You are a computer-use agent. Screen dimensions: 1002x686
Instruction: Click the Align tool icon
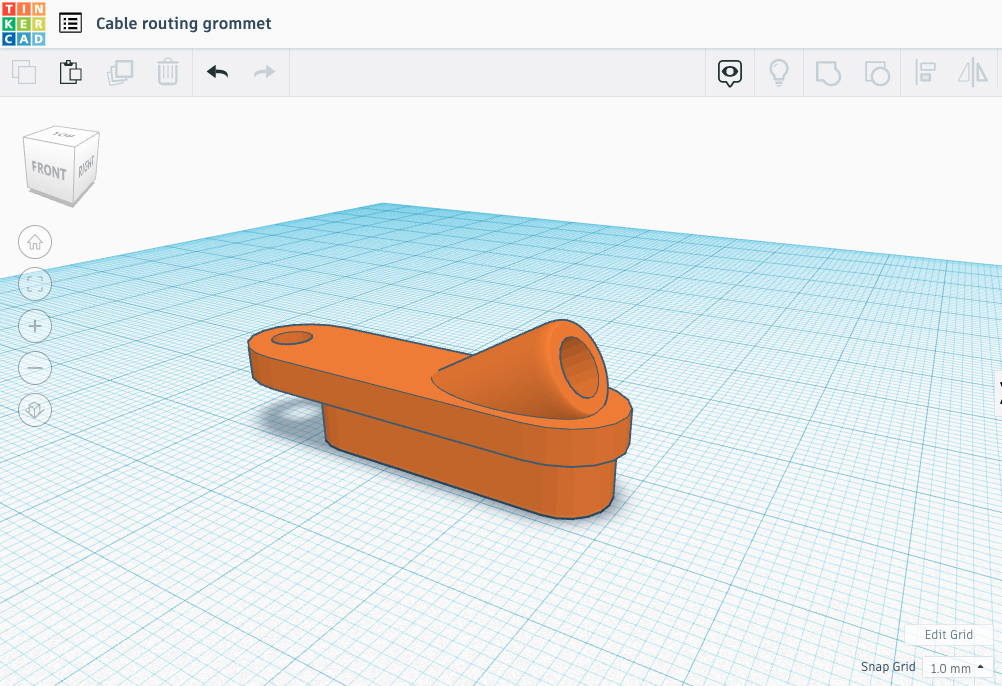(x=925, y=72)
